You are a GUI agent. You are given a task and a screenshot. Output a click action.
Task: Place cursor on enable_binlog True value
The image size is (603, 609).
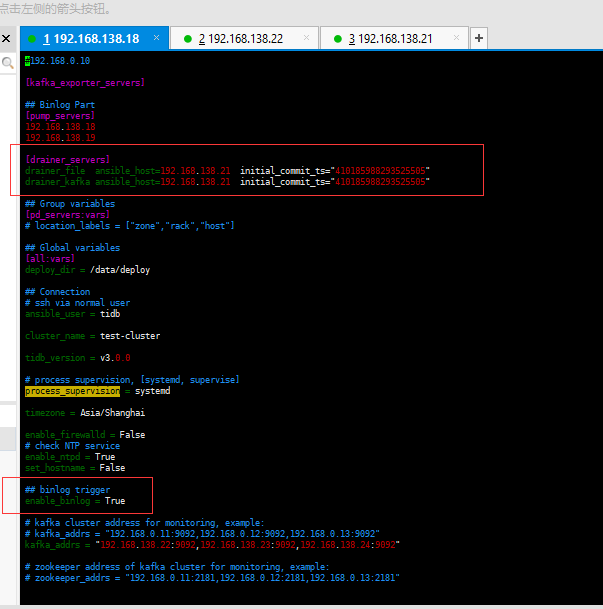[x=115, y=501]
